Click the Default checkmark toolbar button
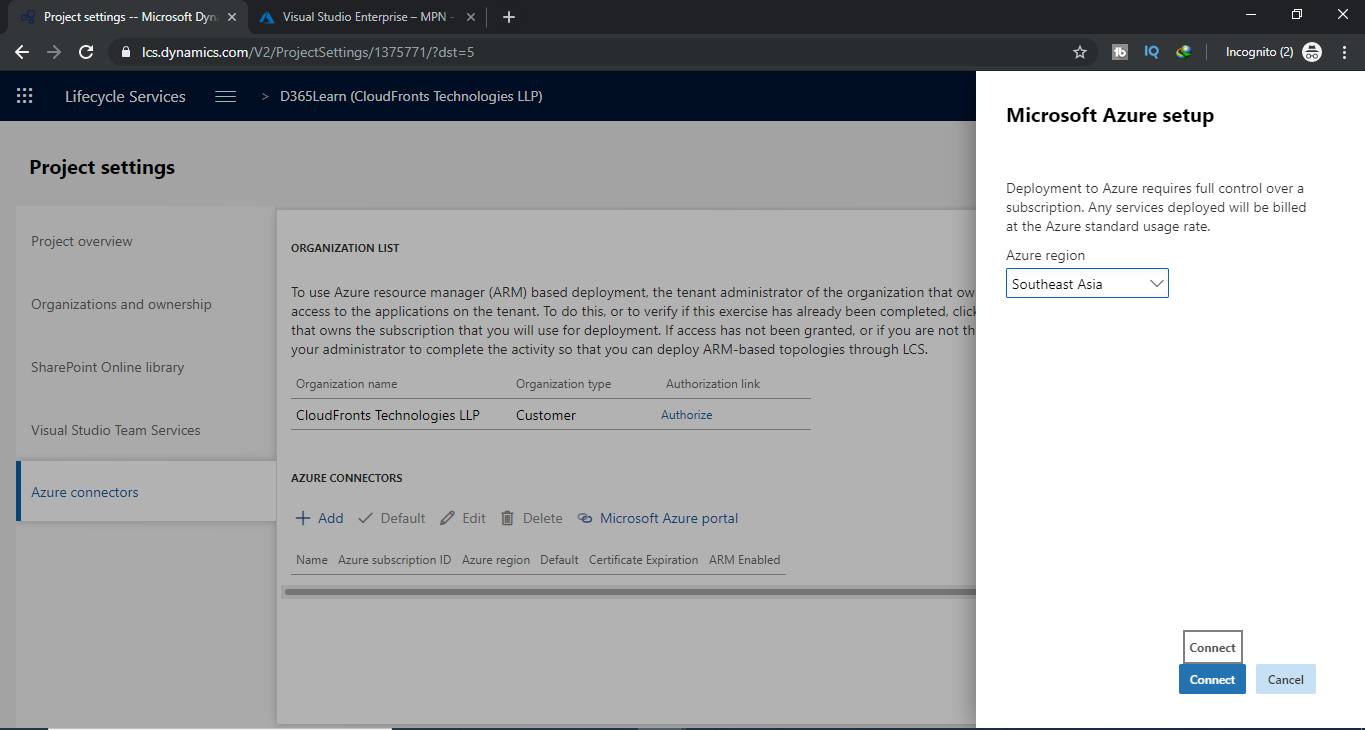The image size is (1365, 730). pyautogui.click(x=391, y=518)
